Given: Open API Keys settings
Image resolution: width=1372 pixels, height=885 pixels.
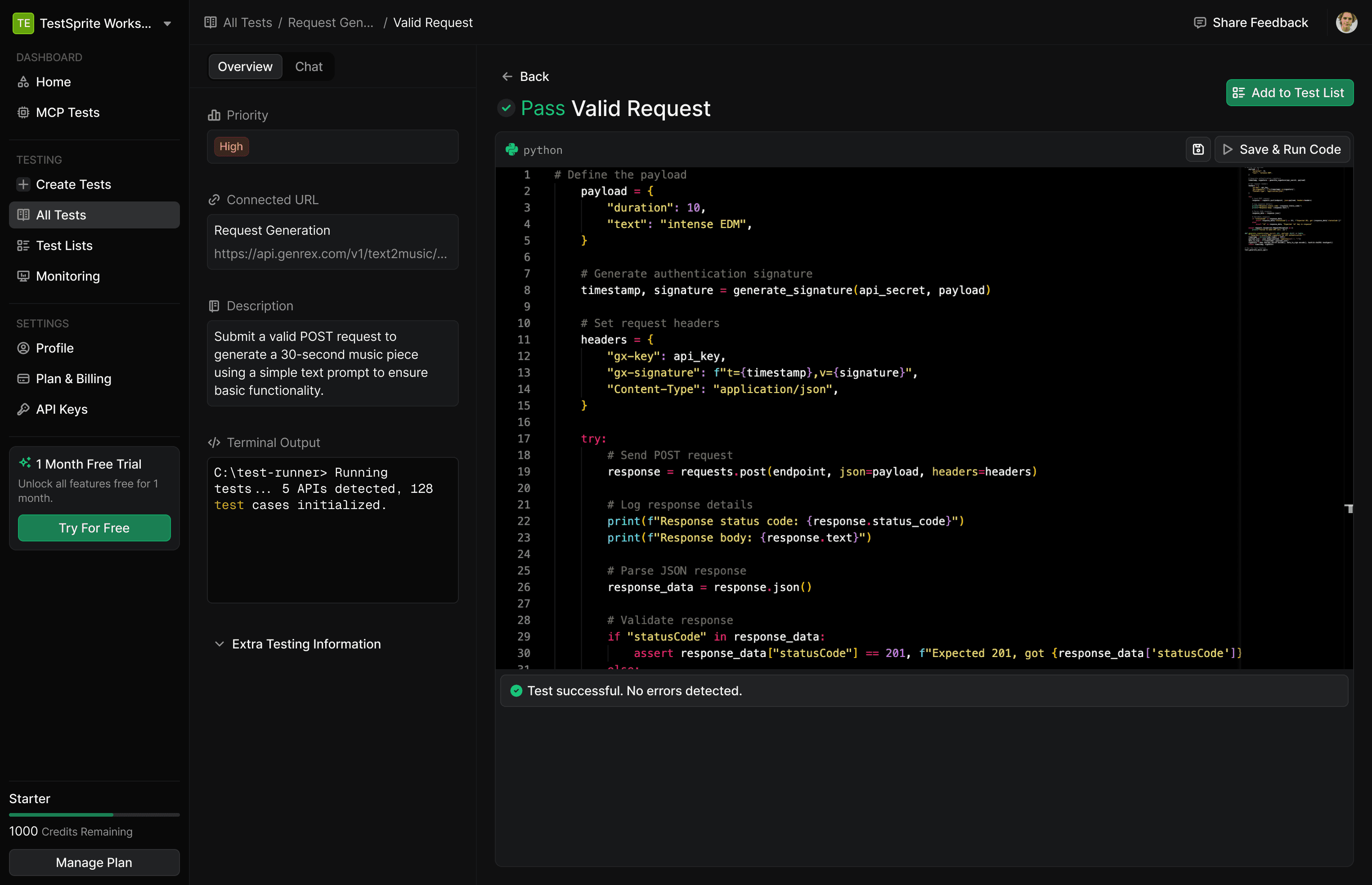Looking at the screenshot, I should coord(62,409).
